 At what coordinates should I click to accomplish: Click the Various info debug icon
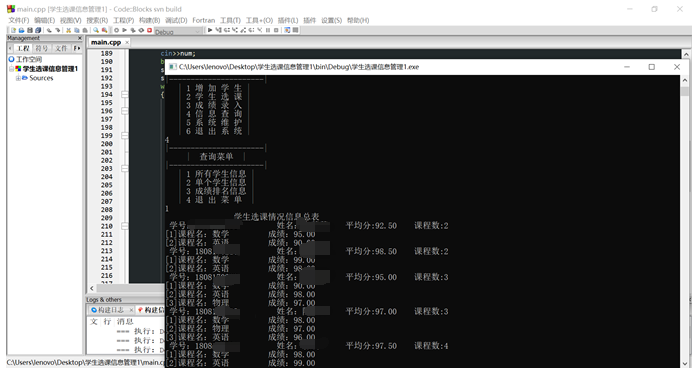point(295,30)
